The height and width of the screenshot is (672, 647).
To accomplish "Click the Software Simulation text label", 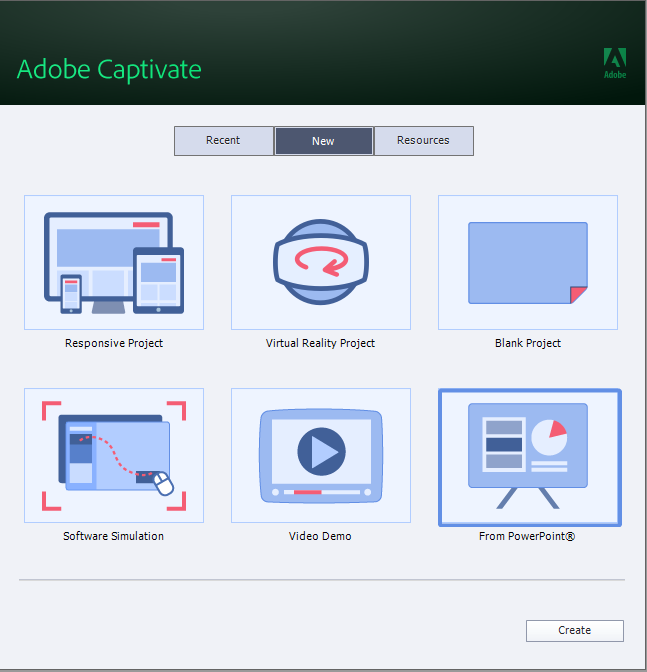I will pyautogui.click(x=114, y=536).
